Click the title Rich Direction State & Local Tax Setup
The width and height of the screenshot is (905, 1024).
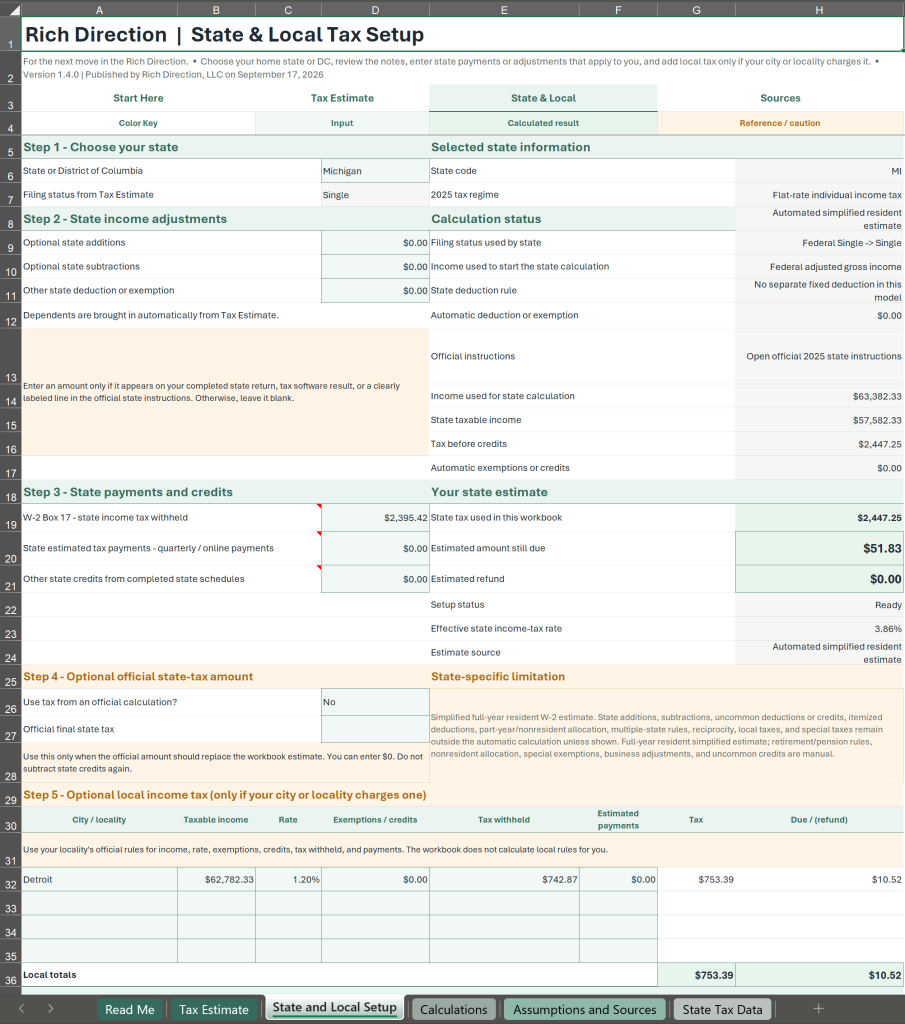(x=225, y=34)
